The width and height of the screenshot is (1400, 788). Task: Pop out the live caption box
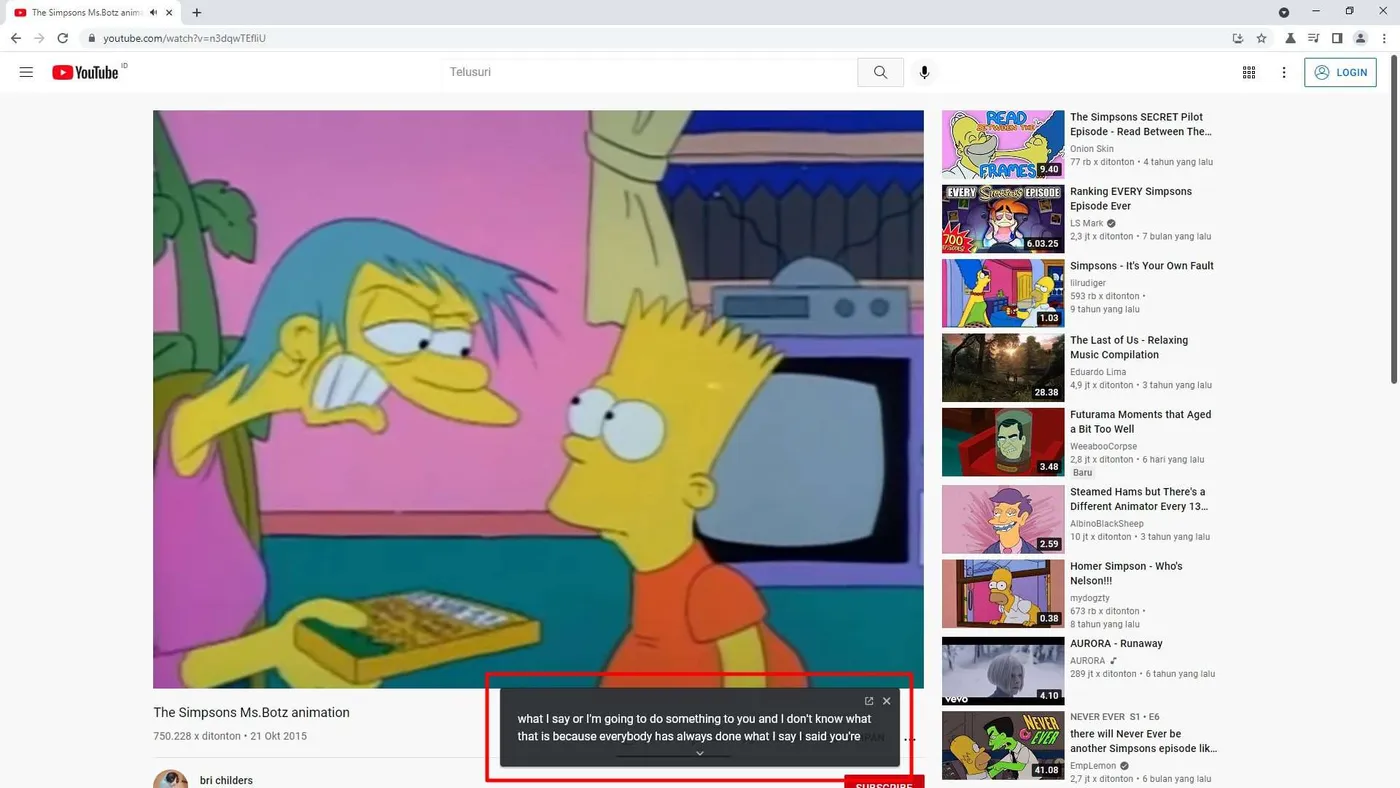pyautogui.click(x=869, y=701)
